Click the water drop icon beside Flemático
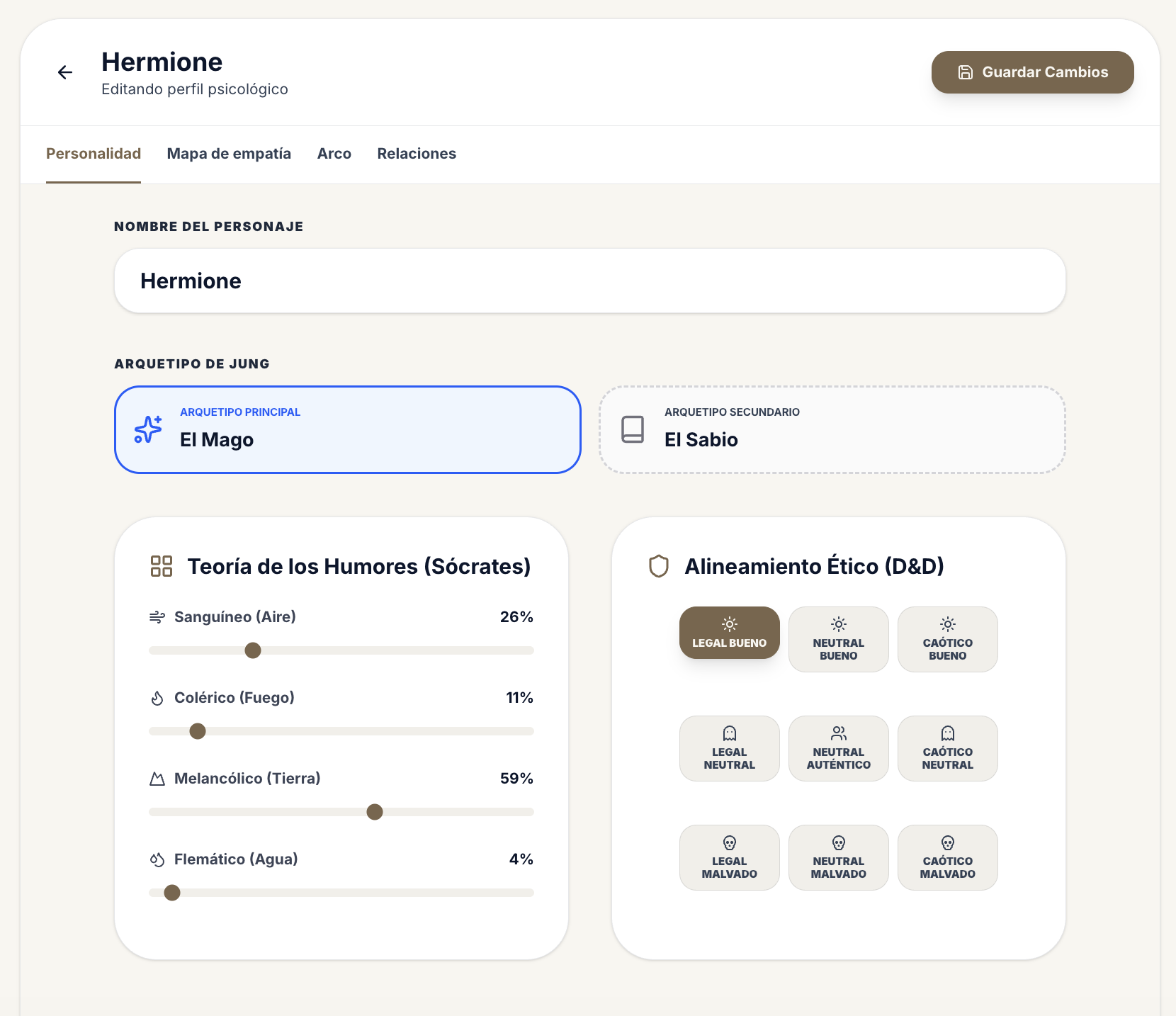Image resolution: width=1176 pixels, height=1016 pixels. click(157, 859)
